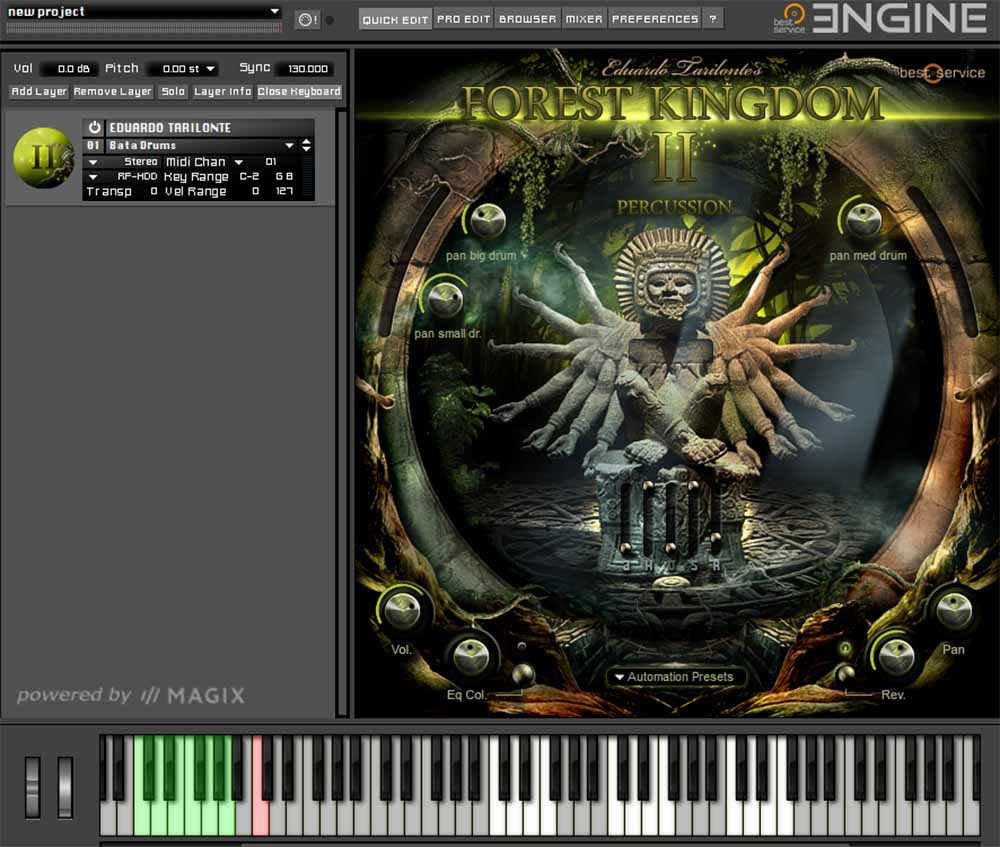The image size is (1000, 847).
Task: Open the Mixer tab
Action: [584, 19]
